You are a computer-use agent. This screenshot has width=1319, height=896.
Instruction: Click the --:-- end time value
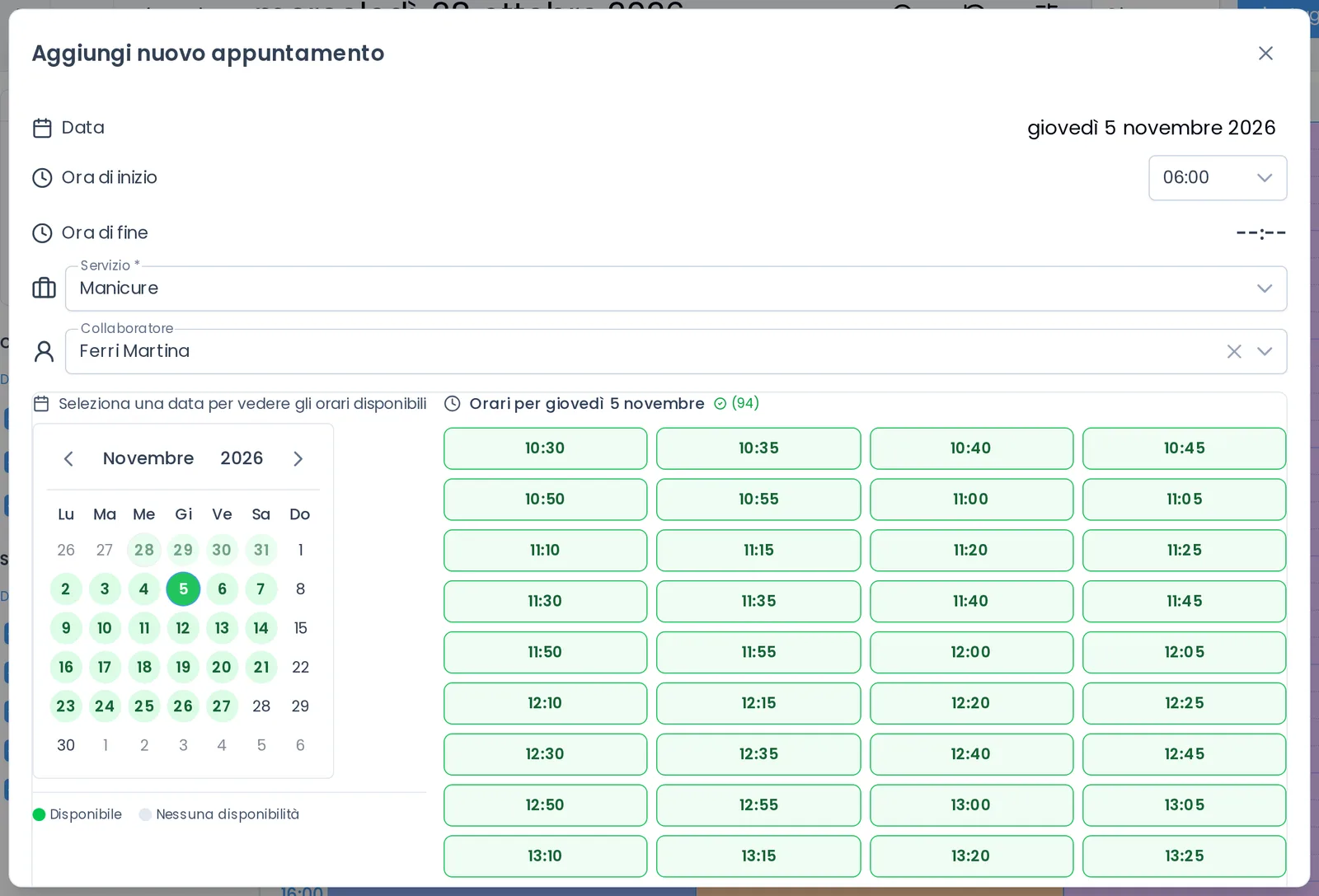(1261, 233)
